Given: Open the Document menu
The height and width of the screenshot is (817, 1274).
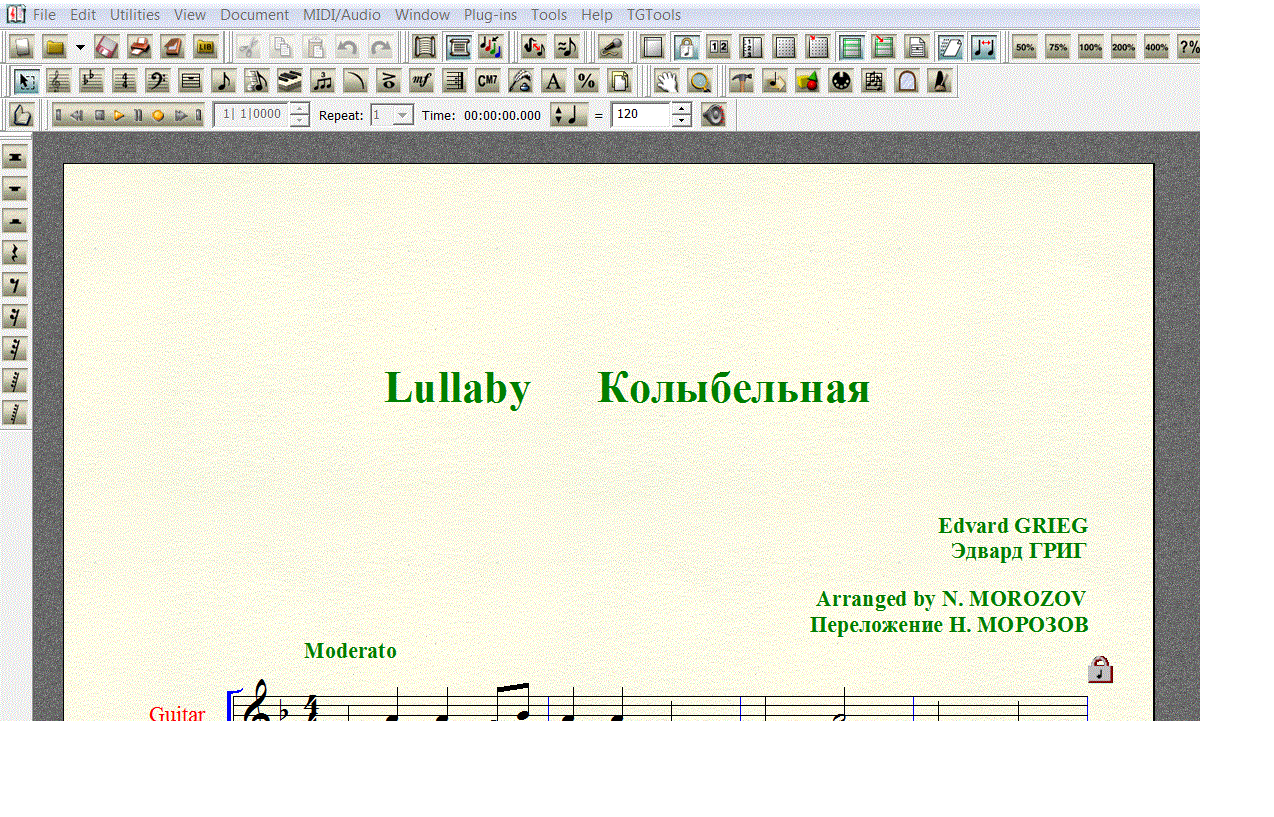Looking at the screenshot, I should click(254, 15).
